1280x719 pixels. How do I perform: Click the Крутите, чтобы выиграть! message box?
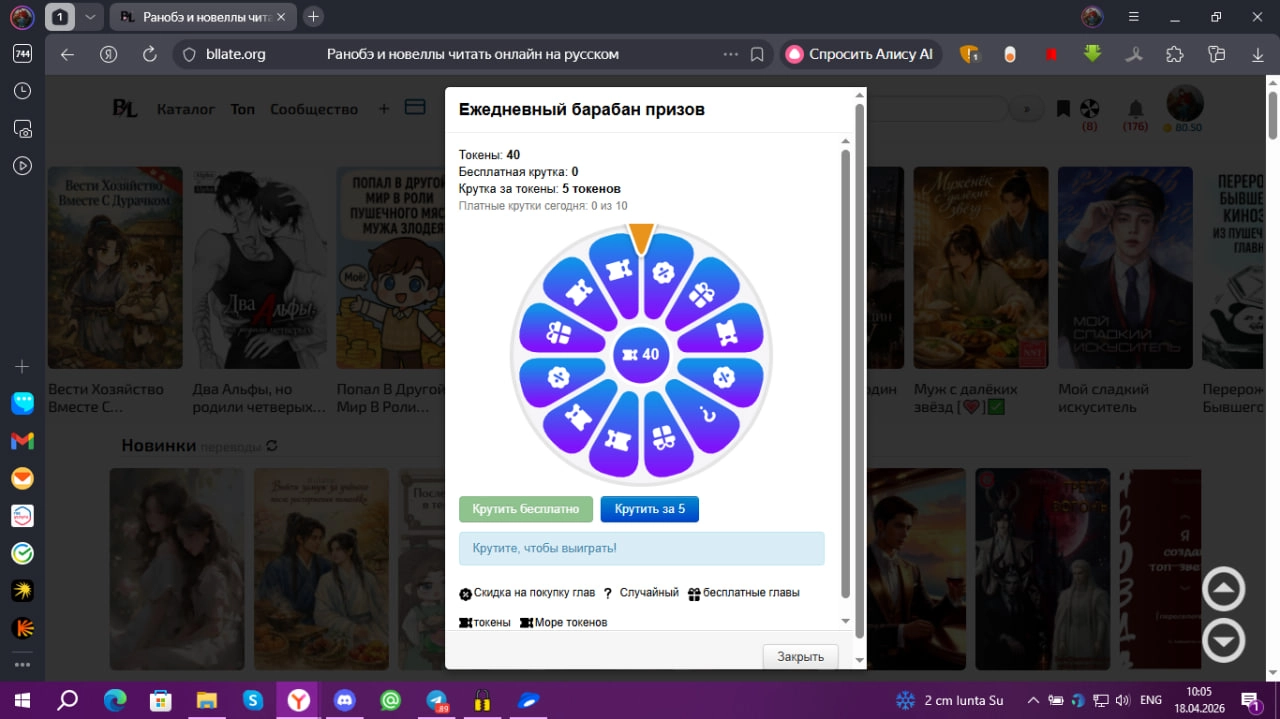pyautogui.click(x=642, y=548)
